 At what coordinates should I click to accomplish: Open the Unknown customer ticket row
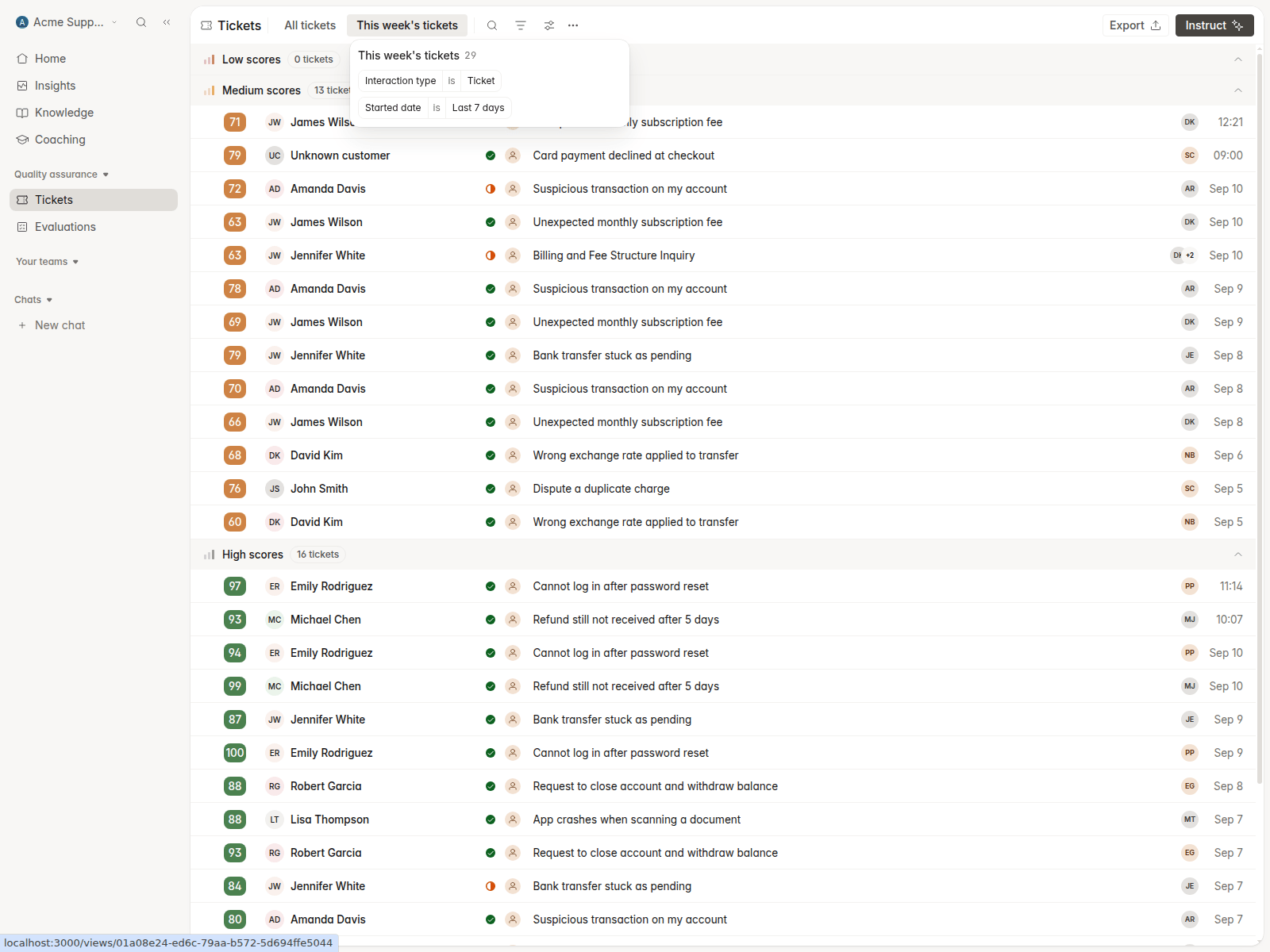coord(723,155)
